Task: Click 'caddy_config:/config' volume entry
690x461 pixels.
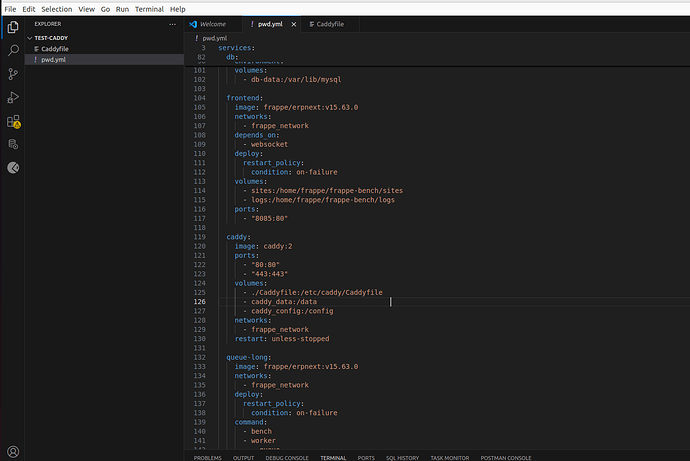Action: [292, 311]
